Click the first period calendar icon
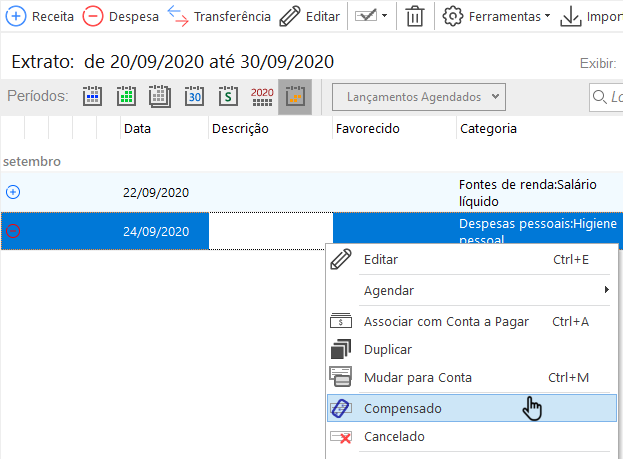Screen dimensions: 623x459 93,97
